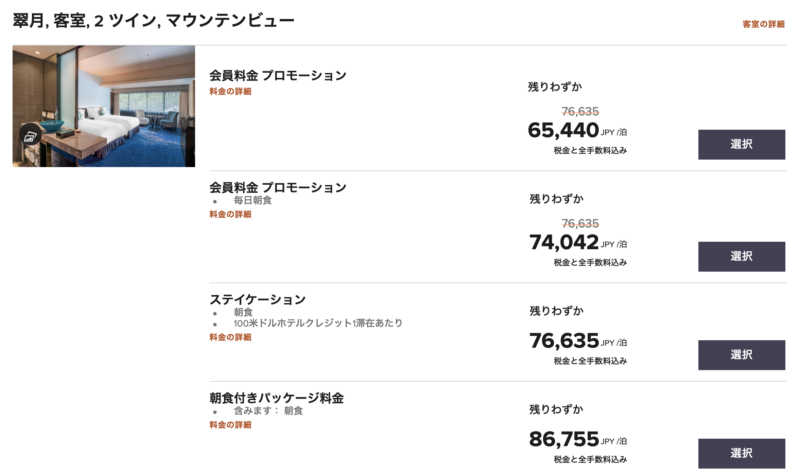Click the 65,440 JPY price text

click(563, 130)
